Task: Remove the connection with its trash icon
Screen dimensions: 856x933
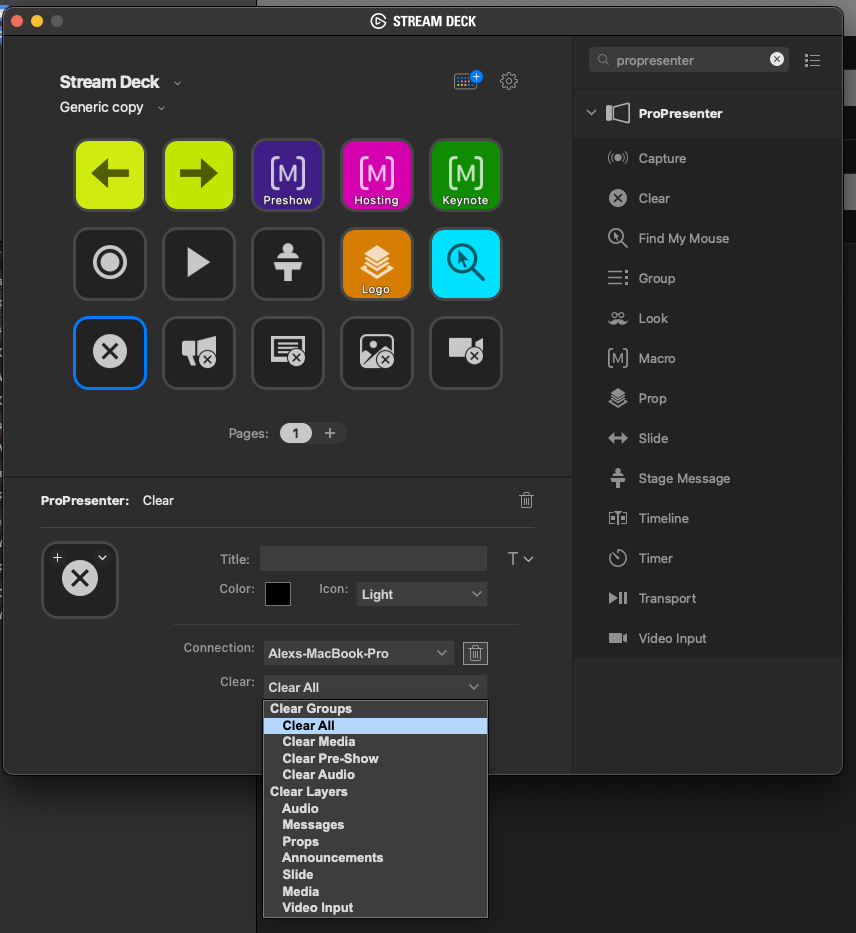Action: (475, 653)
